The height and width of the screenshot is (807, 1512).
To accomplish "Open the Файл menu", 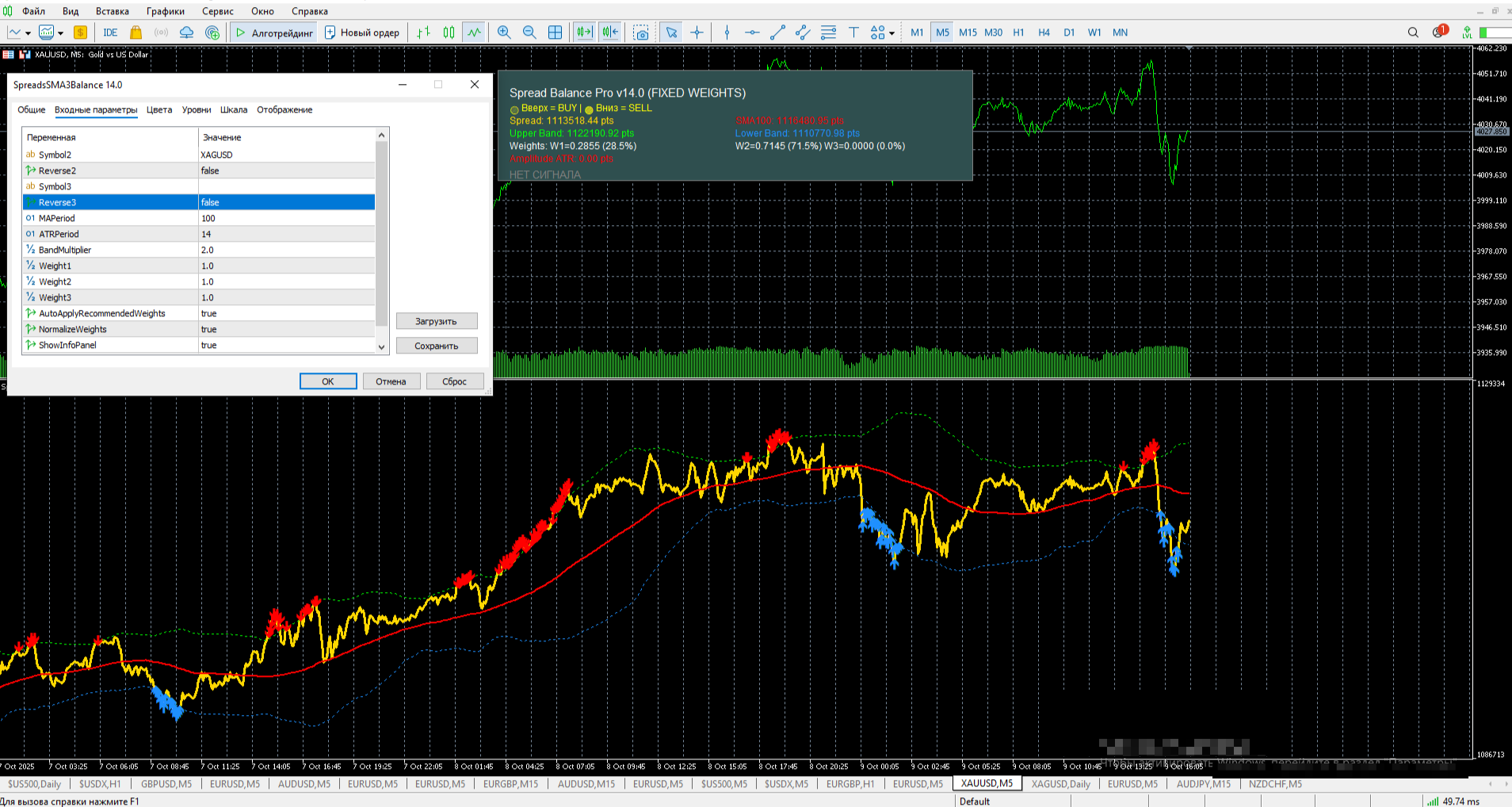I will 33,11.
